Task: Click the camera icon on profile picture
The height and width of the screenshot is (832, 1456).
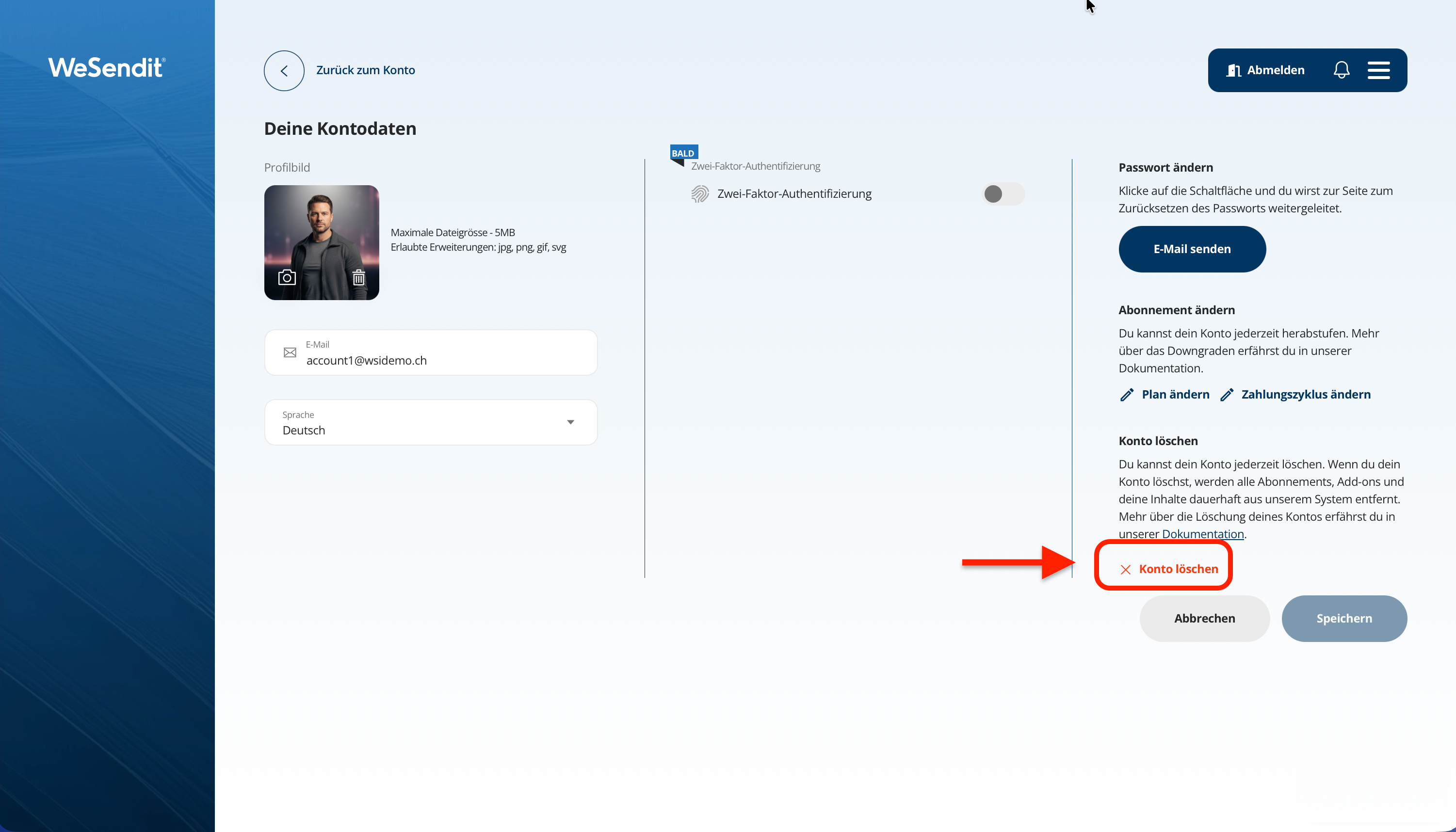Action: (287, 278)
